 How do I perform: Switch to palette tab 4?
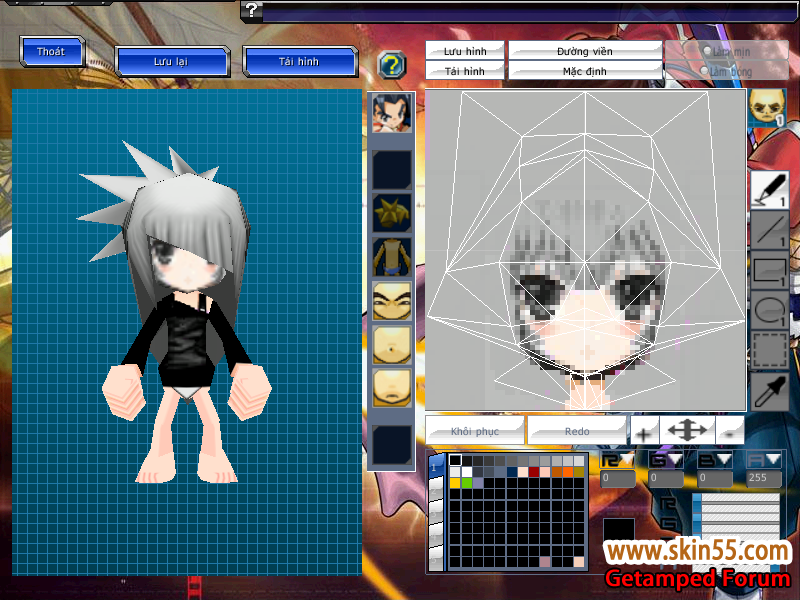coord(435,537)
